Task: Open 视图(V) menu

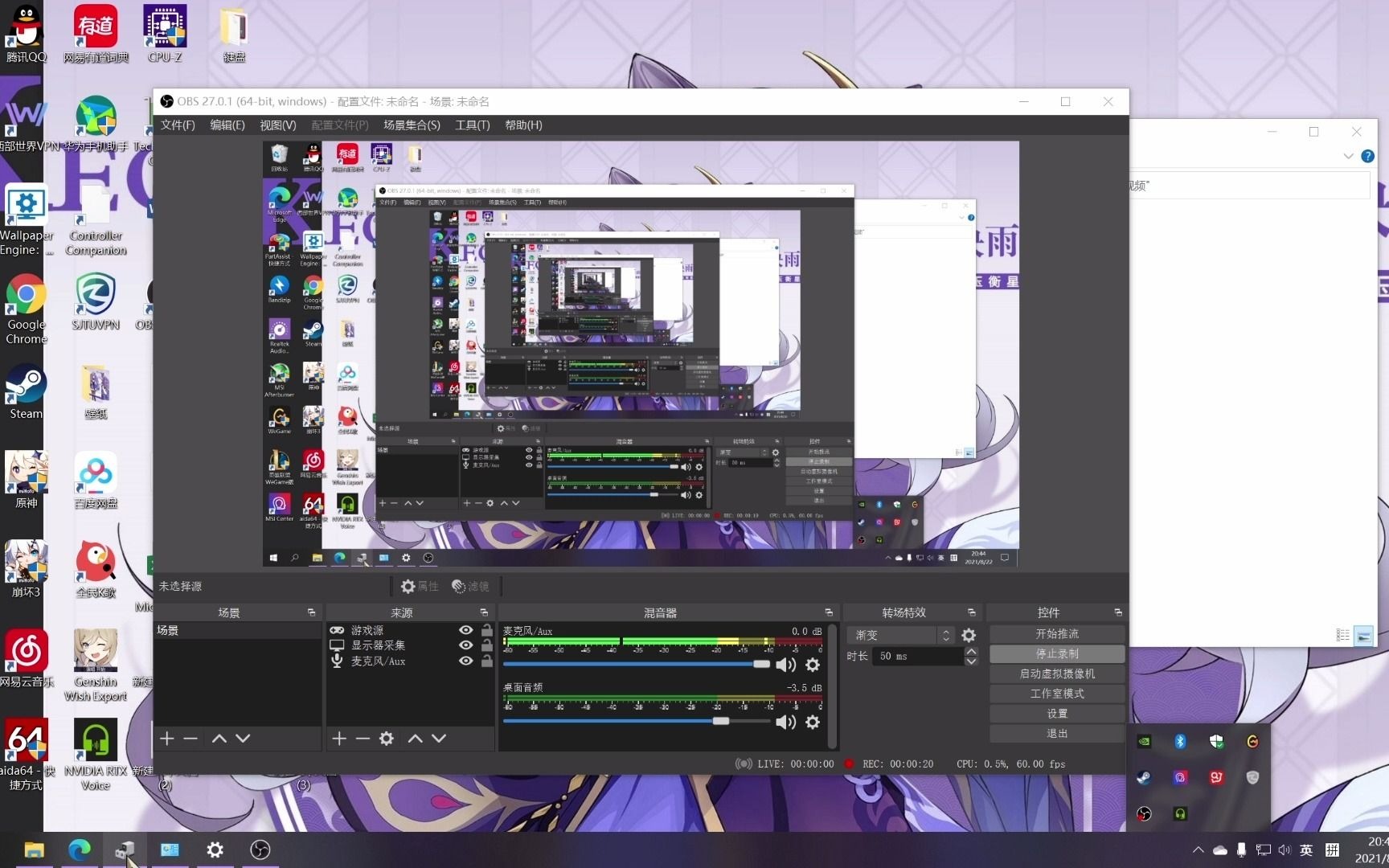Action: 277,125
